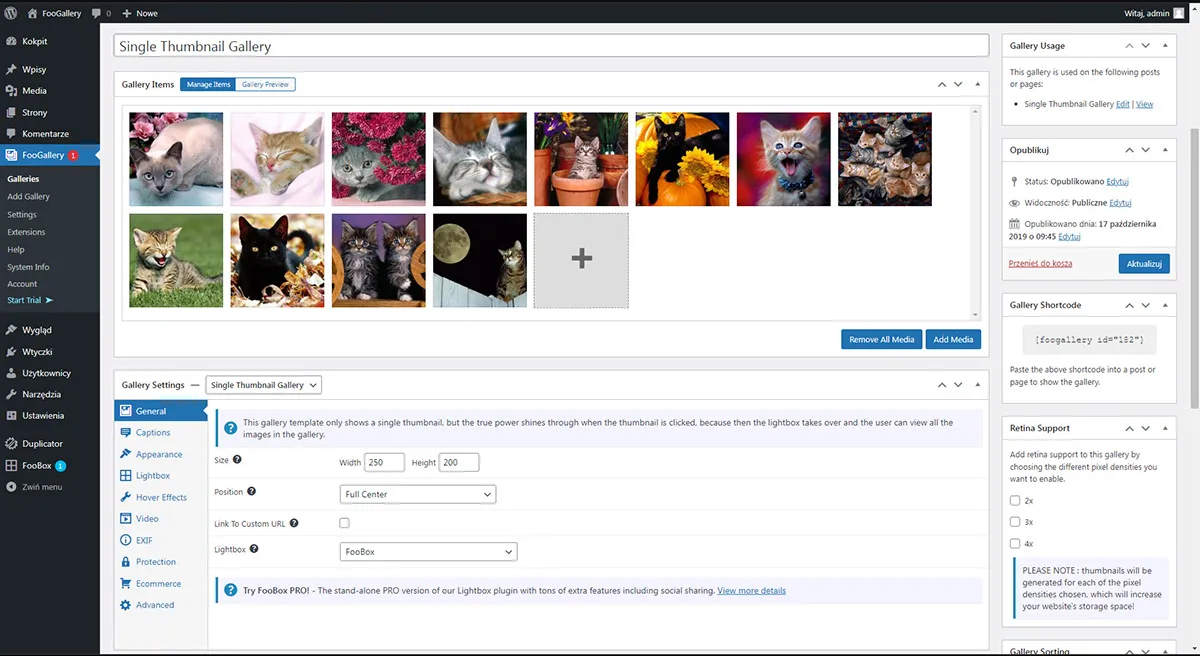Click inside the Width input field
Image resolution: width=1200 pixels, height=656 pixels.
pyautogui.click(x=384, y=462)
